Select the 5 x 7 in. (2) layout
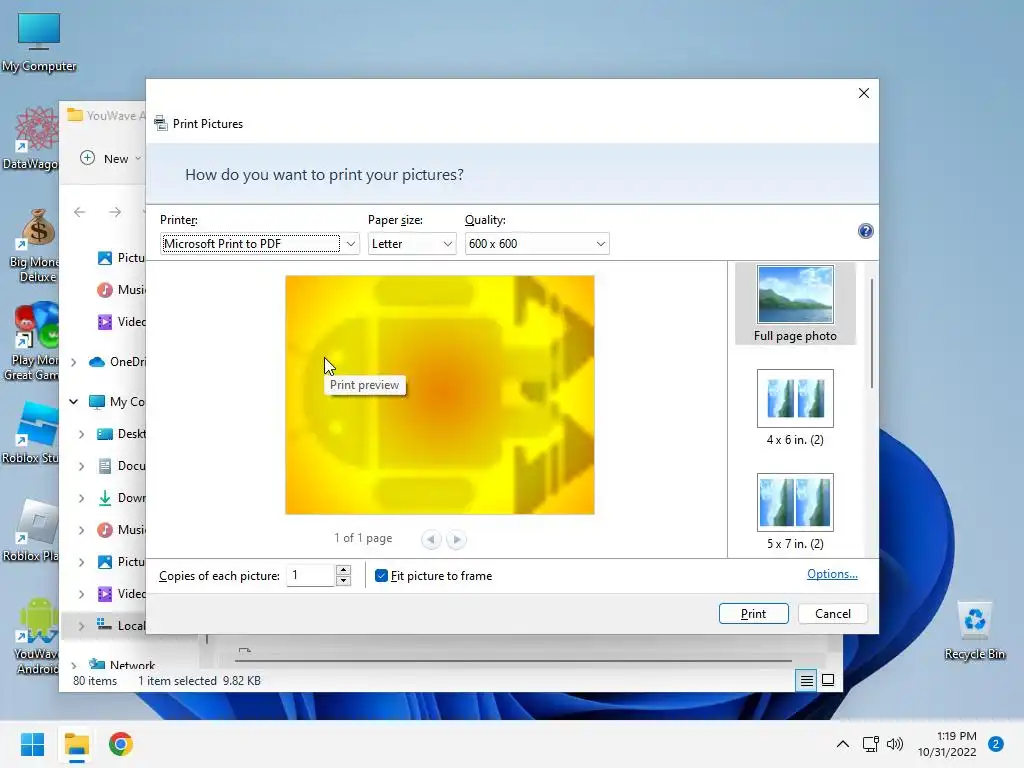1024x768 pixels. coord(795,511)
